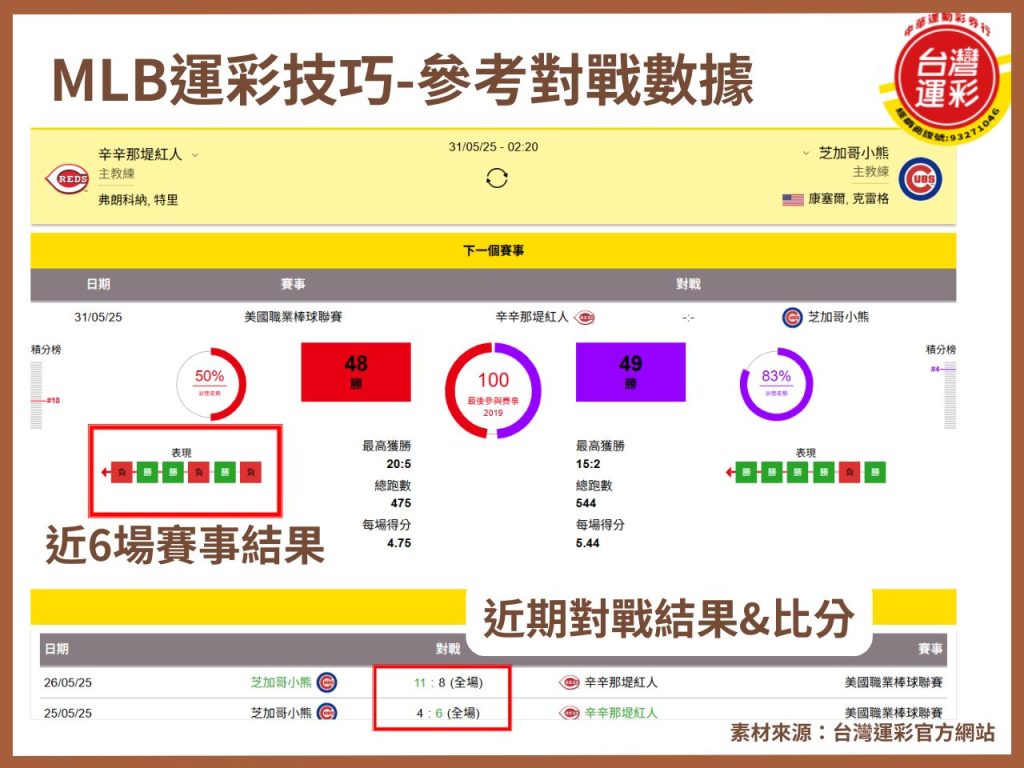This screenshot has height=768, width=1024.
Task: Click the 4 : 6 (全場) score
Action: (x=448, y=713)
